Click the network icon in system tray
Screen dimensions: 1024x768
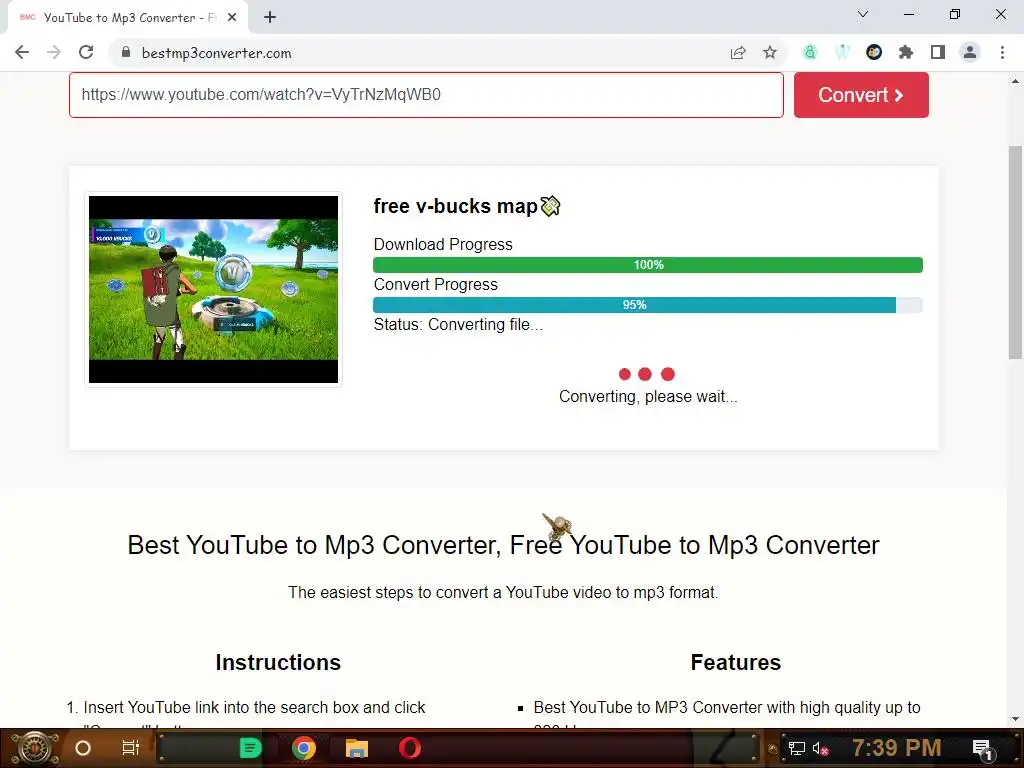click(x=797, y=748)
